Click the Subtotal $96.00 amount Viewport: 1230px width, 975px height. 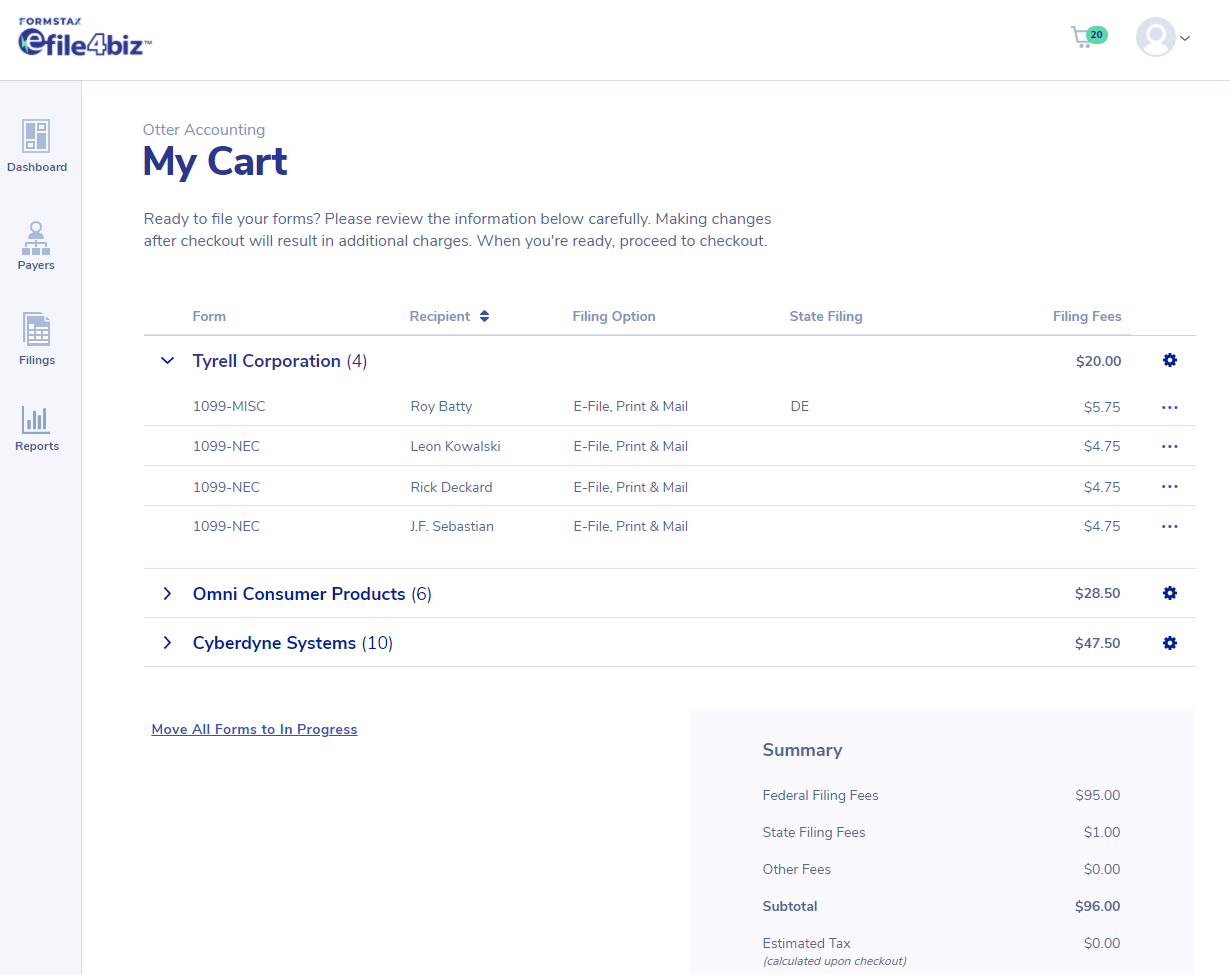(1098, 907)
